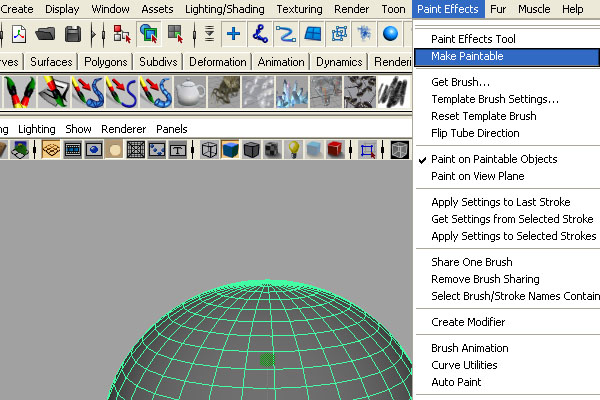Select by object type mode icon
The image size is (600, 400).
[148, 34]
